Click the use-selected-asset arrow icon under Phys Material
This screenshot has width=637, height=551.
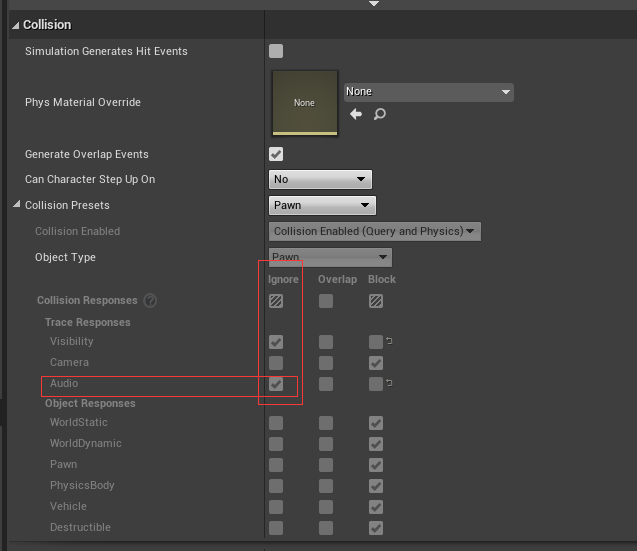tap(356, 114)
